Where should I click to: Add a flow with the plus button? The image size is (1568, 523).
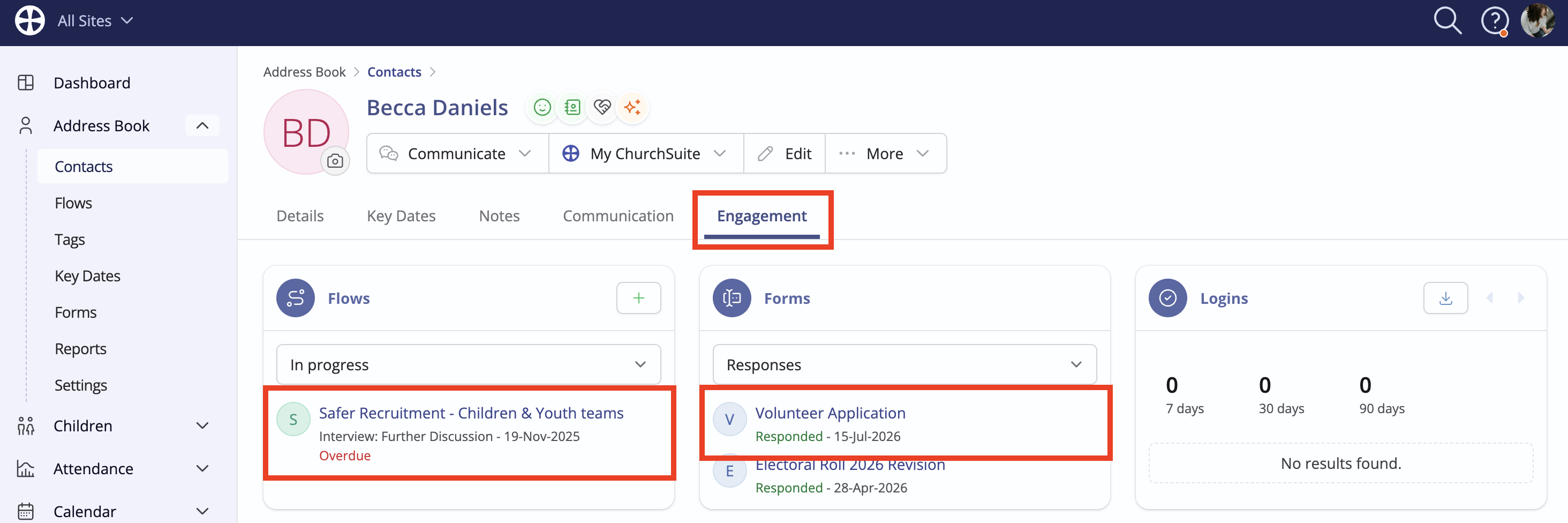point(638,298)
